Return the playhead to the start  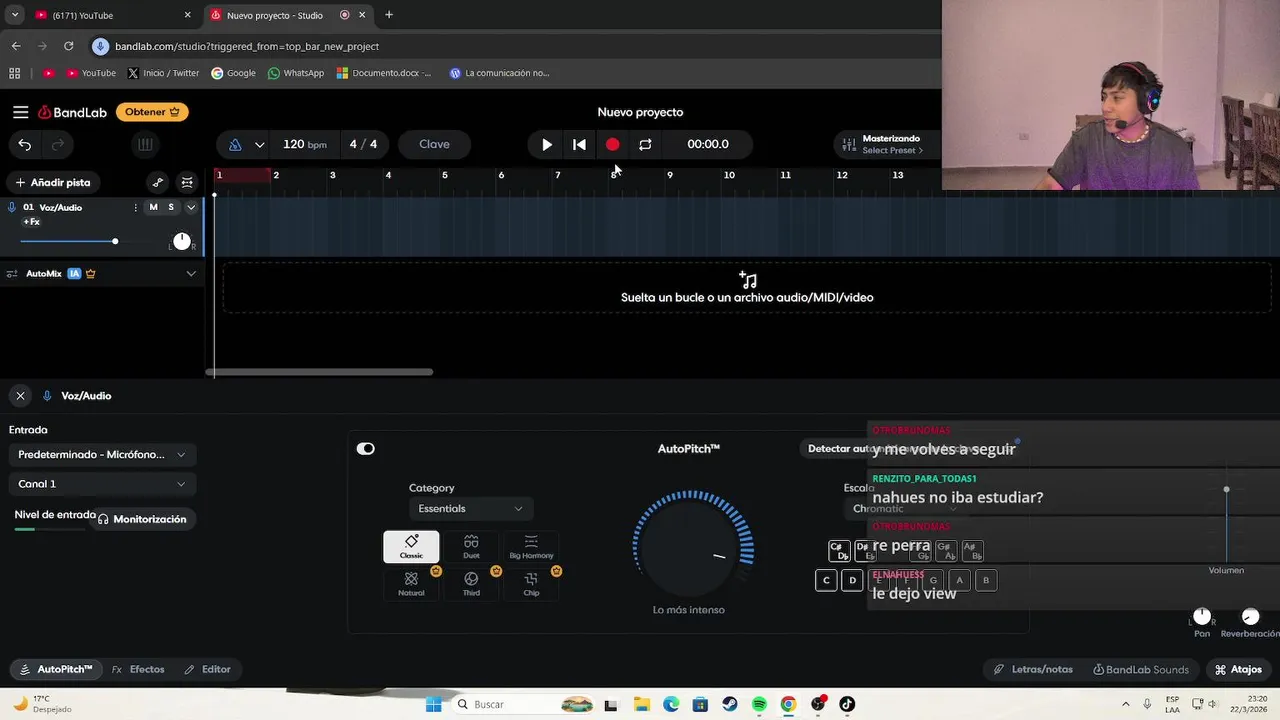click(579, 145)
